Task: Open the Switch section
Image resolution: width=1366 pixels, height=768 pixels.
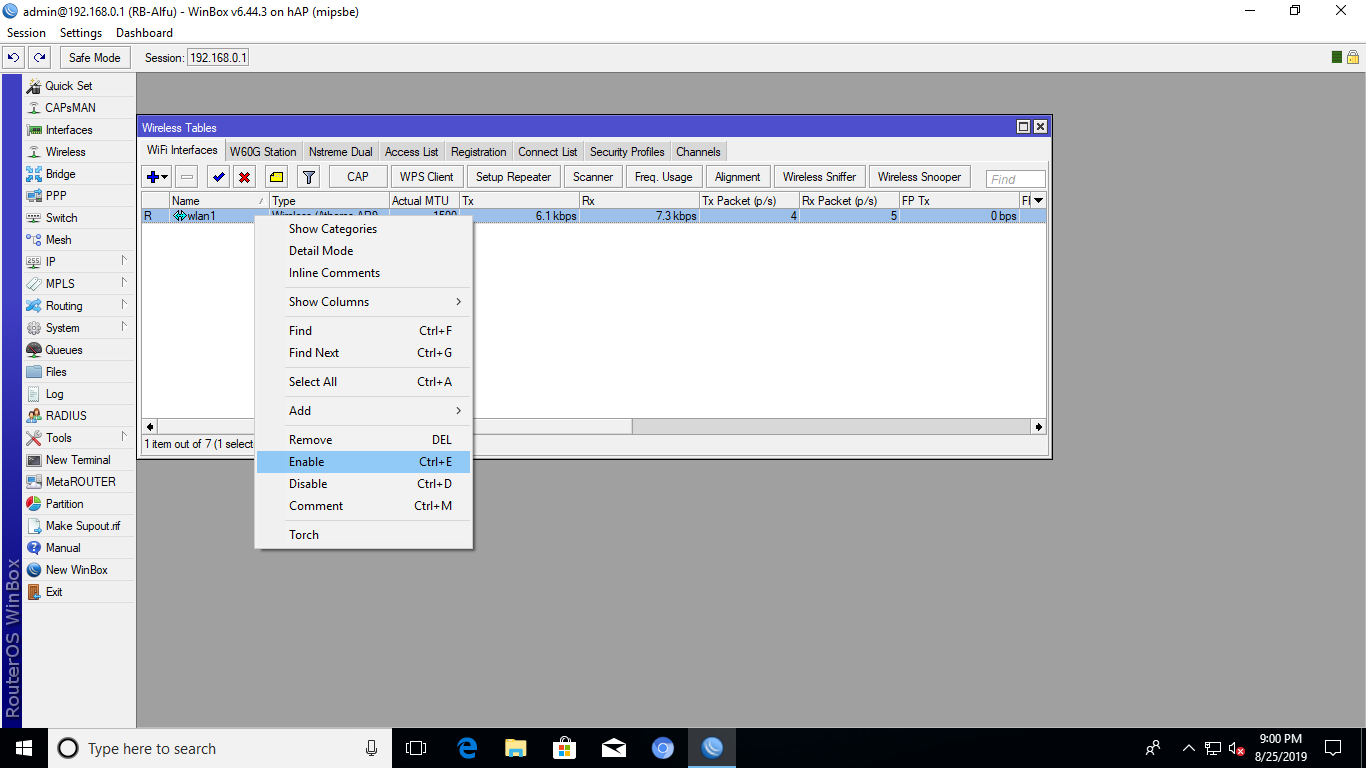Action: (78, 218)
